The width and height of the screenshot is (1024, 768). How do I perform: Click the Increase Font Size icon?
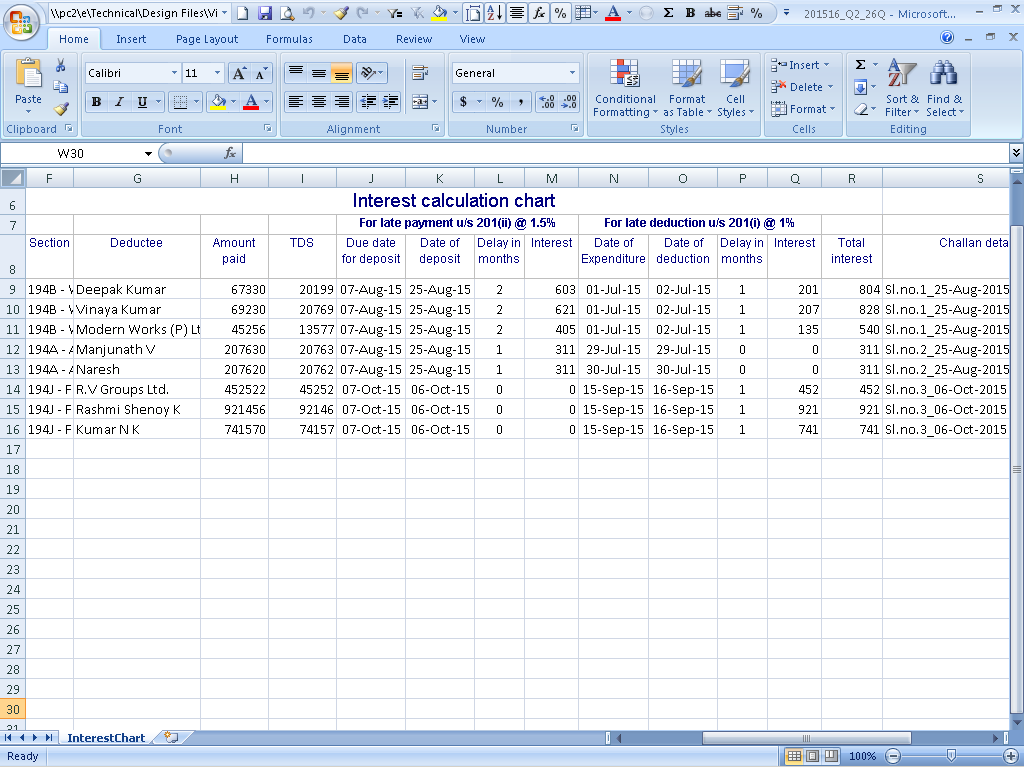239,73
